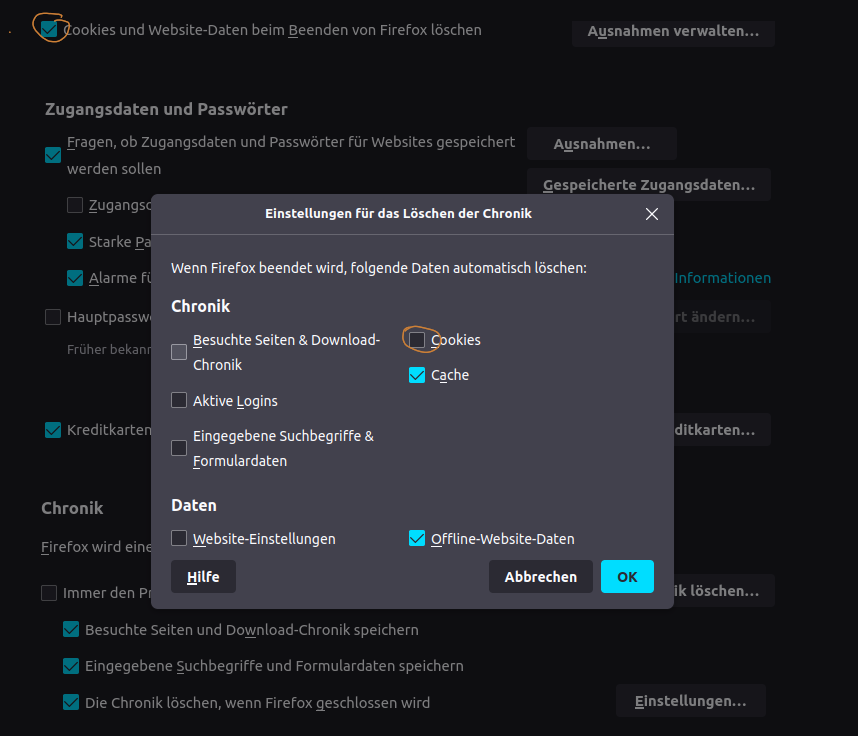The width and height of the screenshot is (858, 736).
Task: Uncheck Fragen, ob Zugangsdaten gespeichert werden sollen
Action: (x=53, y=155)
